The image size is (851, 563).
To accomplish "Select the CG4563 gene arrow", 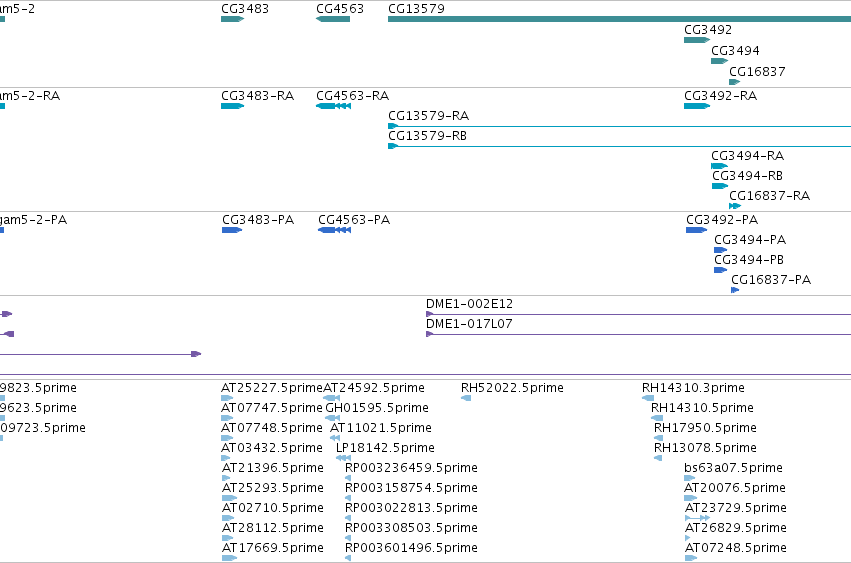I will [333, 19].
